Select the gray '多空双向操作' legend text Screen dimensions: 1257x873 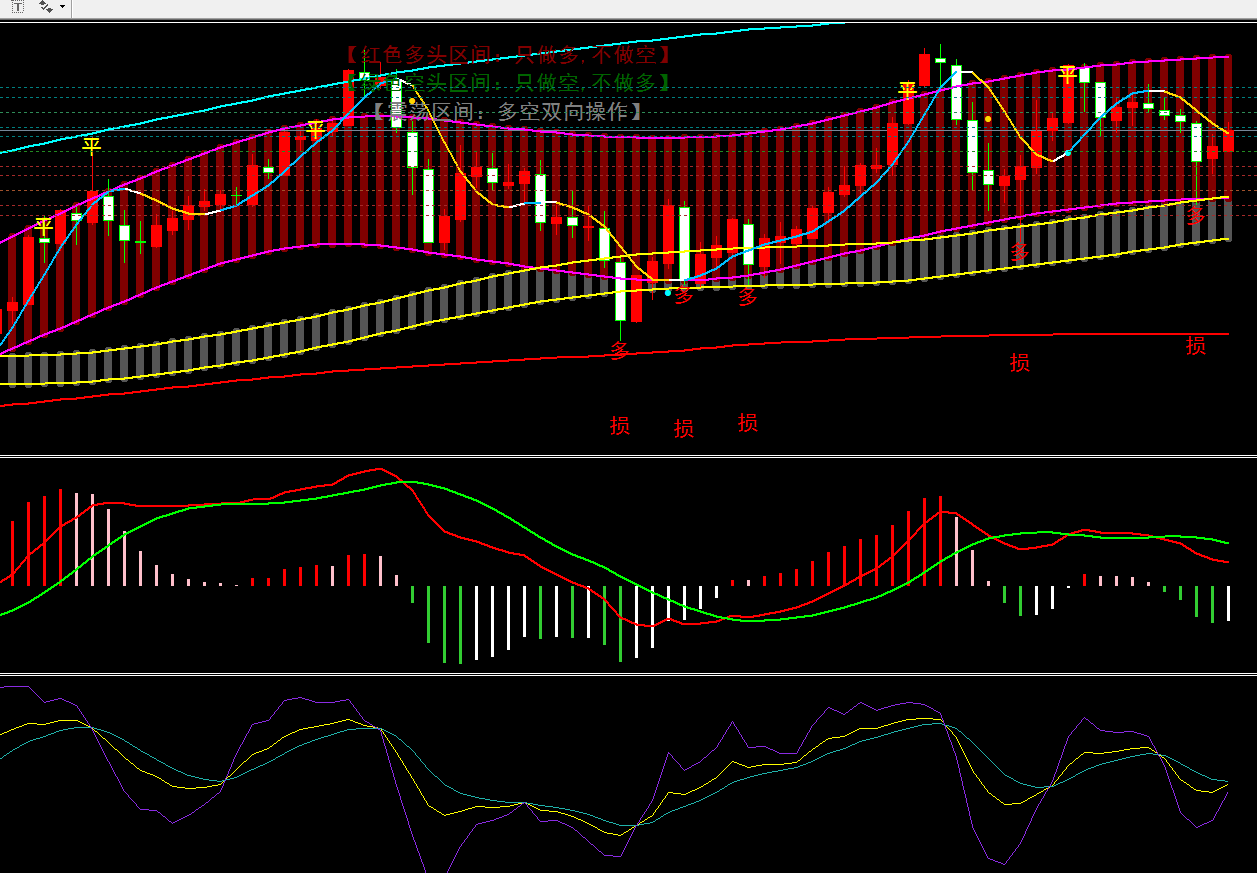click(x=563, y=111)
